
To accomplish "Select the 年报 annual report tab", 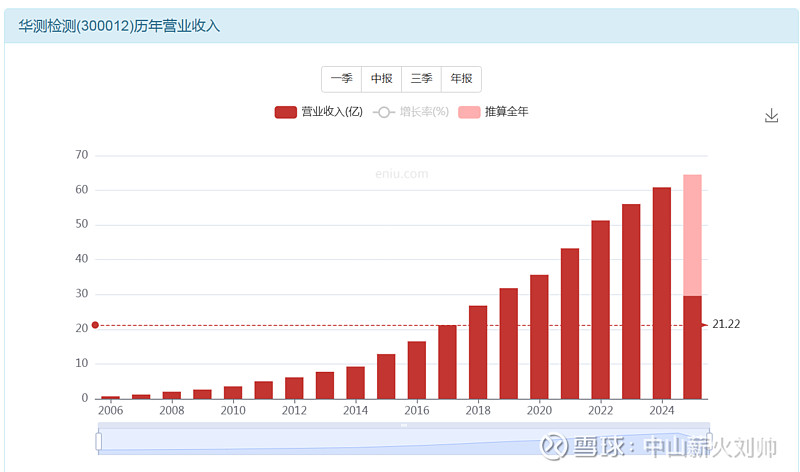I will point(461,79).
